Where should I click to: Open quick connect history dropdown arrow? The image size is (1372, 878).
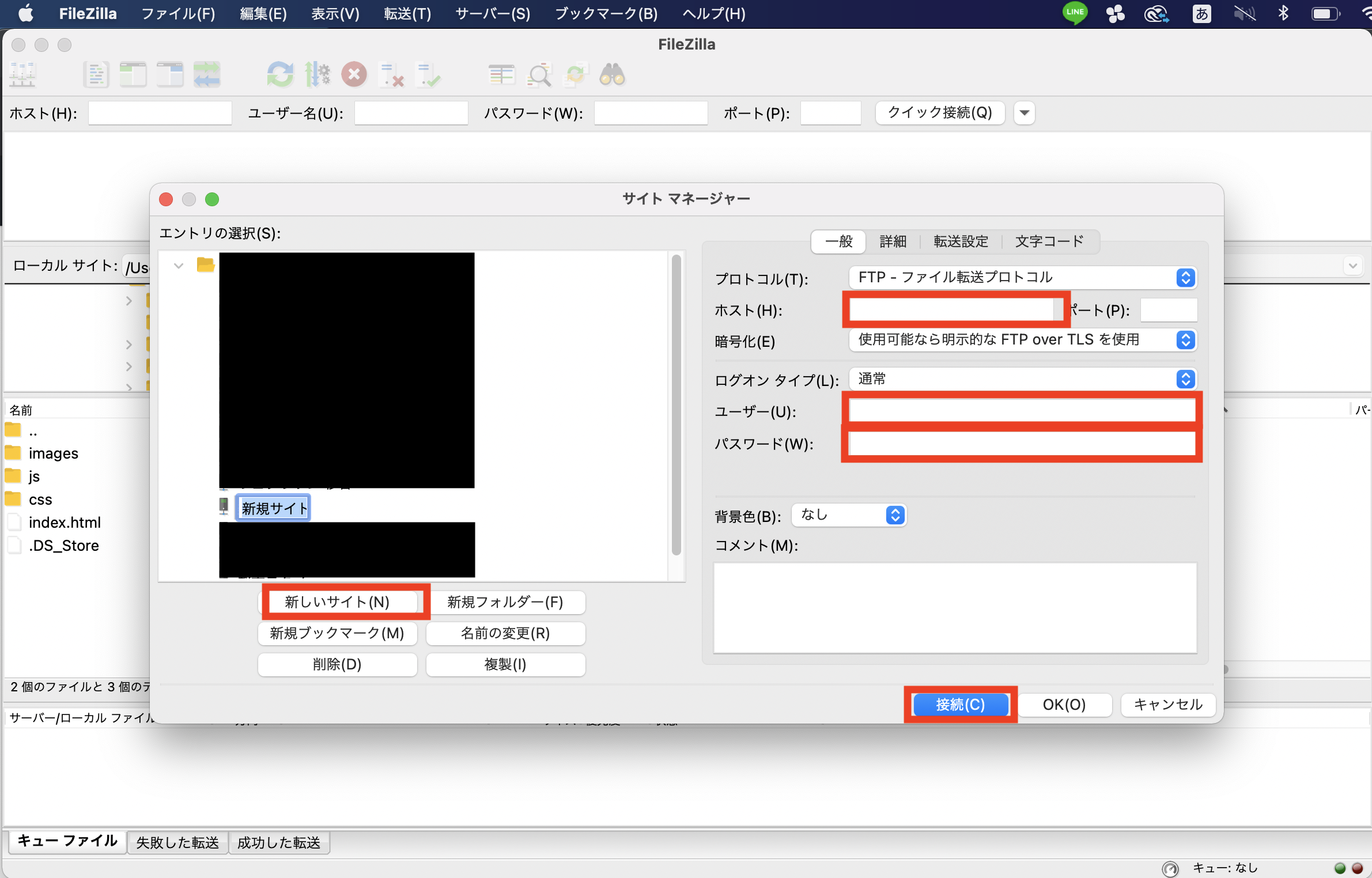click(x=1025, y=113)
